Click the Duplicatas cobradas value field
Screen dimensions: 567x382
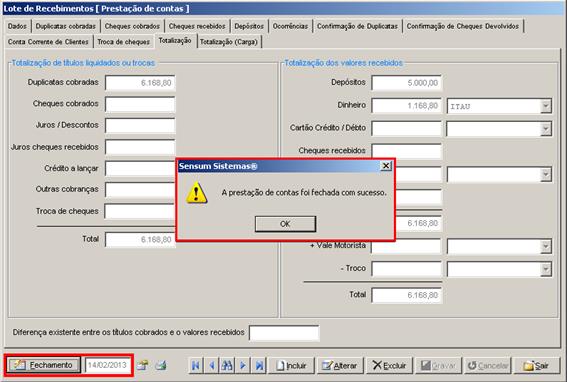pyautogui.click(x=140, y=83)
